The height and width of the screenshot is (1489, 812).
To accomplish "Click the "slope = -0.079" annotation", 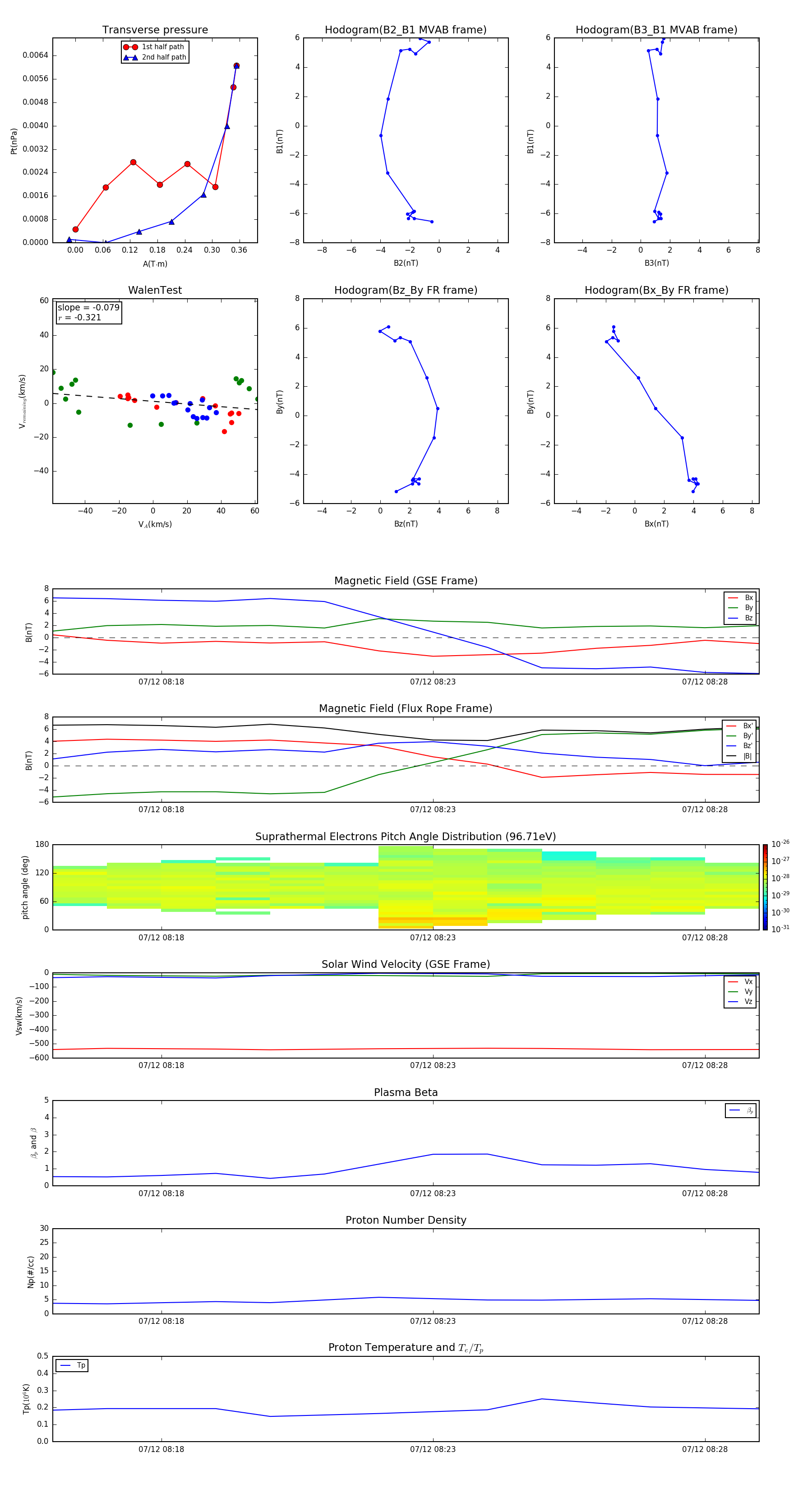I will 88,308.
